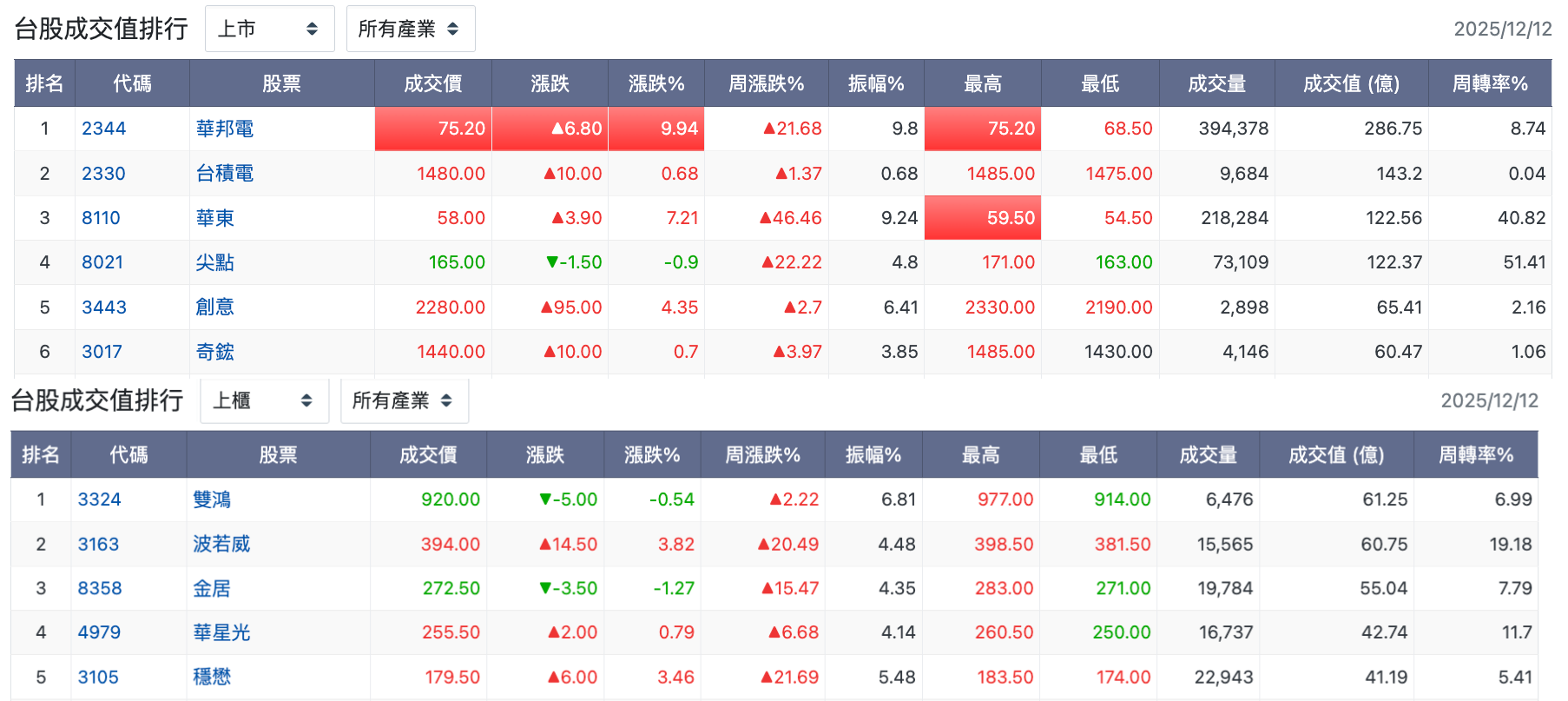1568x701 pixels.
Task: Click stock code 3017
Action: (x=102, y=352)
